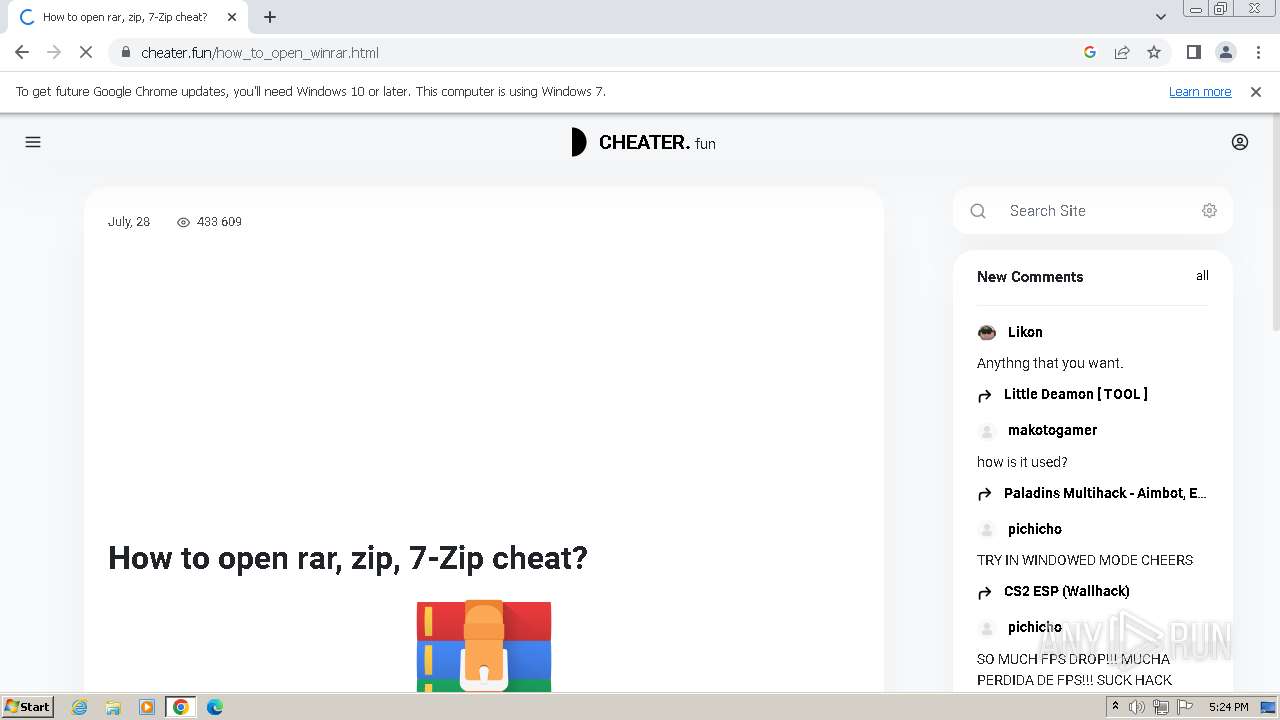Open Paladins Multihack - Aimbot link
This screenshot has height=720, width=1280.
[1105, 493]
